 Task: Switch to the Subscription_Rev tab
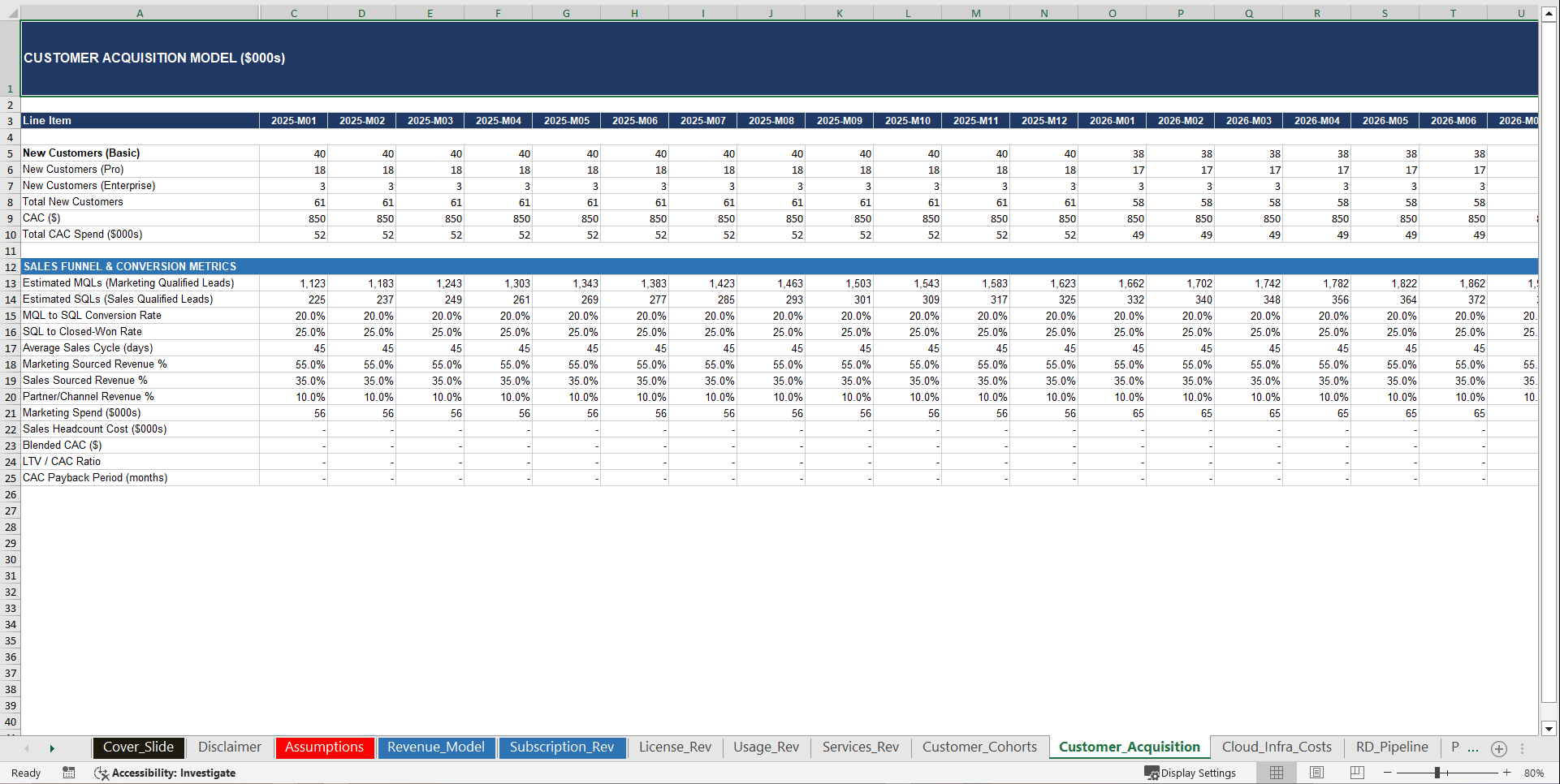[x=562, y=747]
